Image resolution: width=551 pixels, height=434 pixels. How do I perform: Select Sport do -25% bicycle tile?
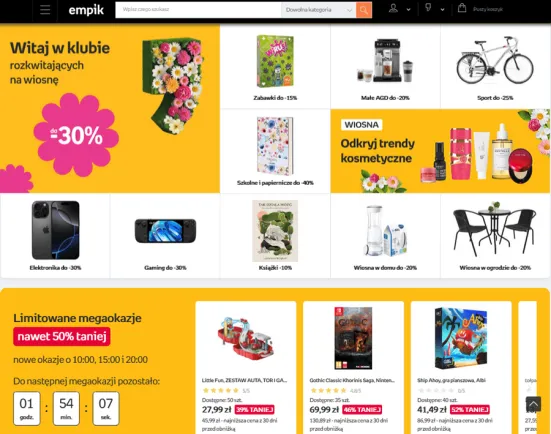click(x=495, y=66)
